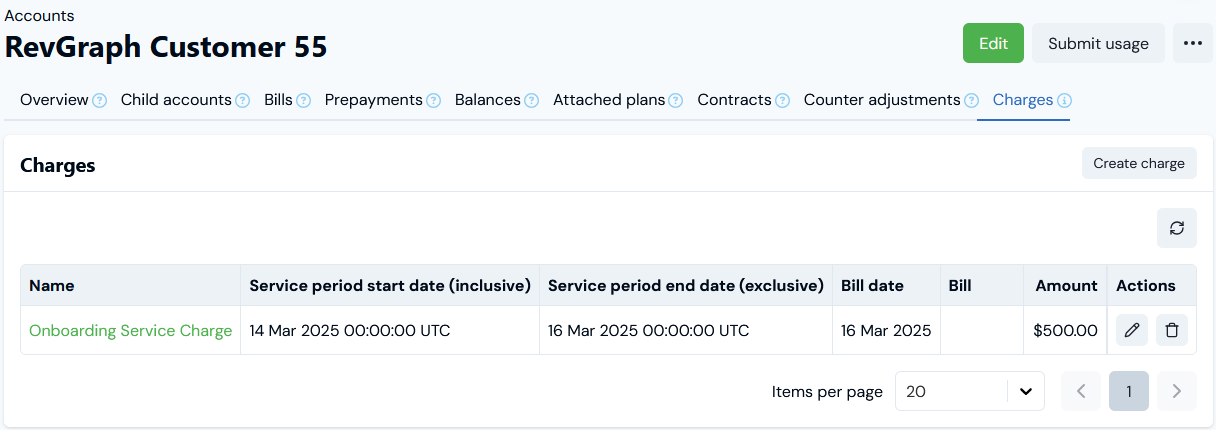This screenshot has height=430, width=1216.
Task: Click help icon beside Counter adjustments
Action: pos(971,101)
